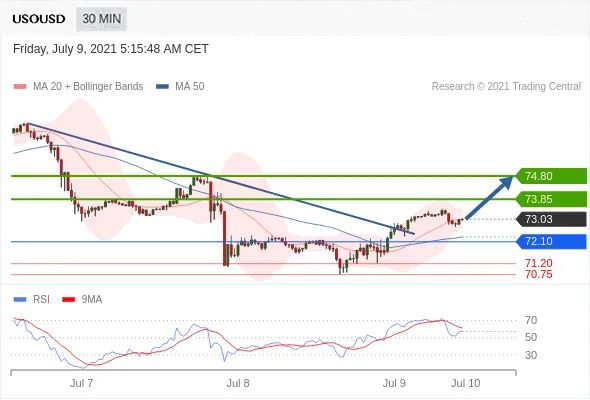
Task: Click the USOUSD symbol title
Action: click(x=39, y=19)
